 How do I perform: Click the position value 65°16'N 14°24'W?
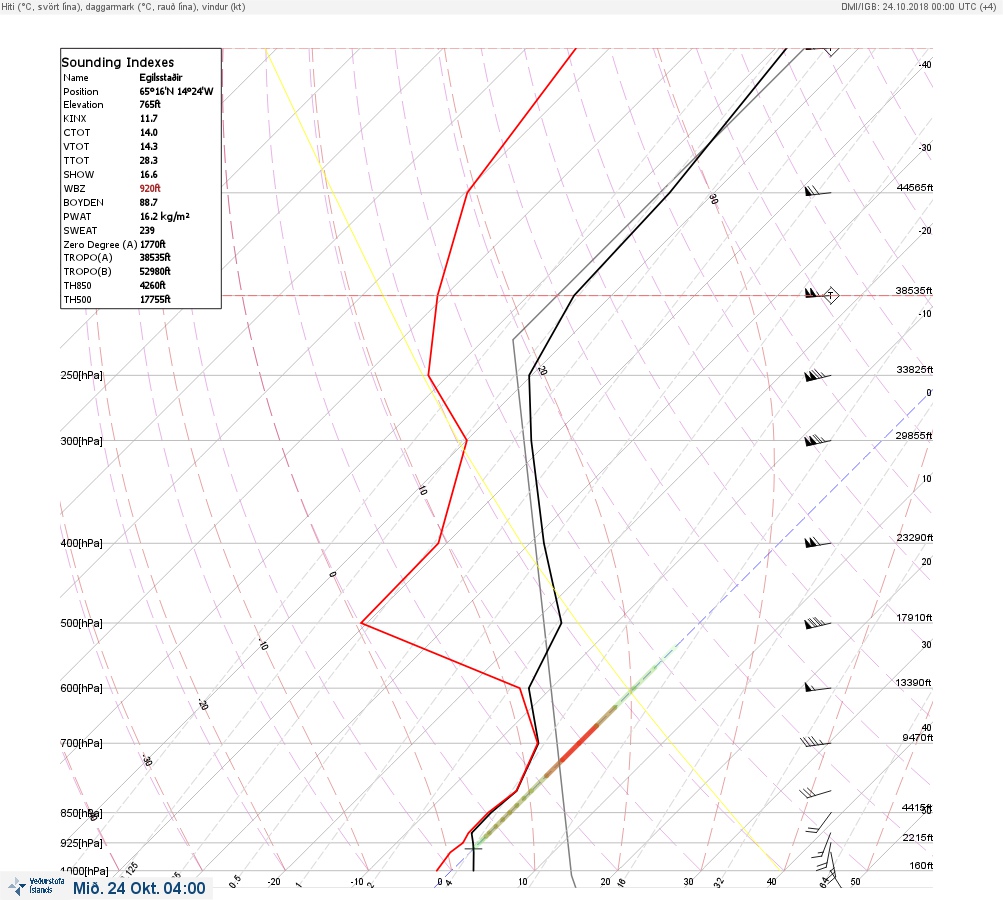tap(176, 91)
